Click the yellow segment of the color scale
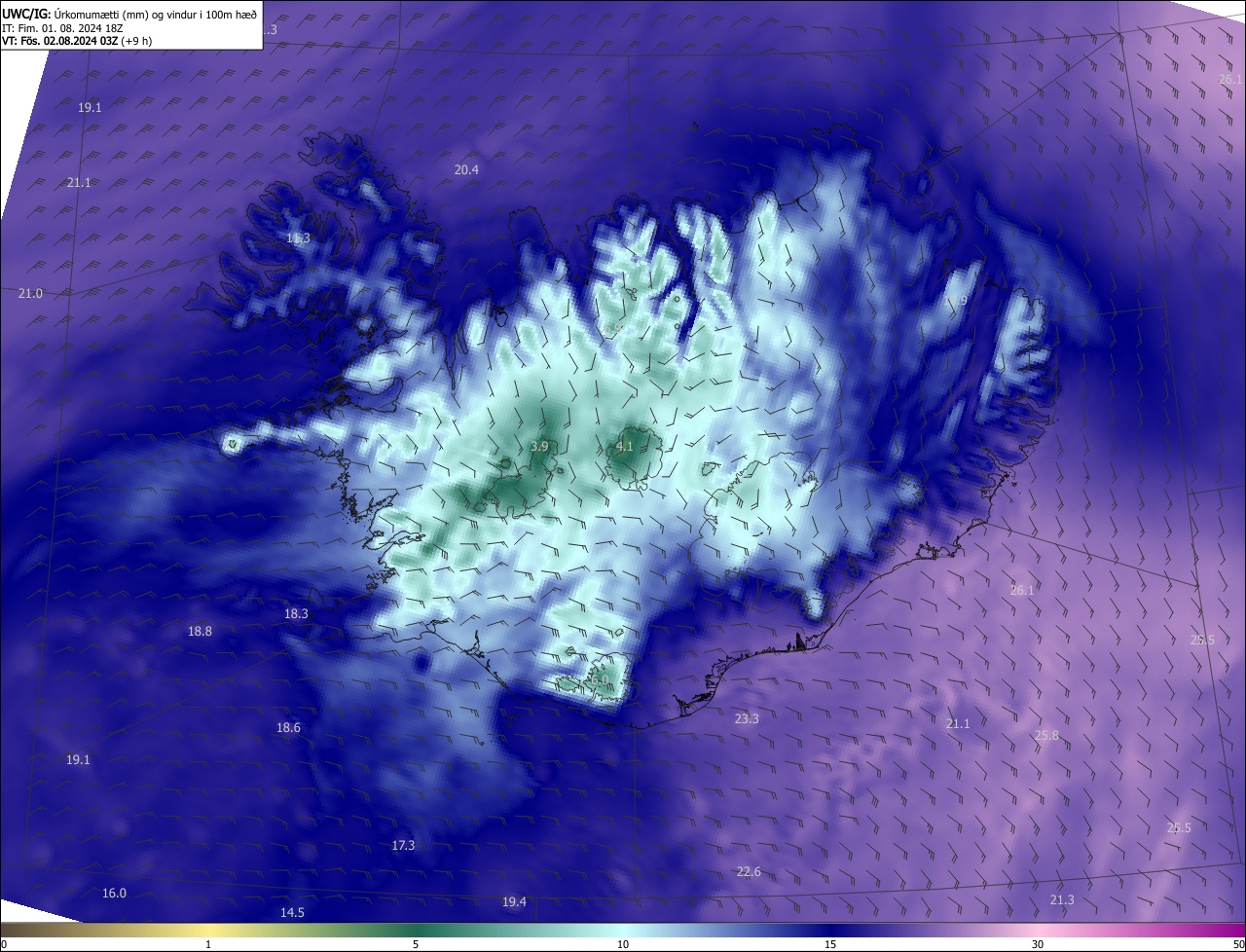Viewport: 1246px width, 952px height. coord(208,930)
